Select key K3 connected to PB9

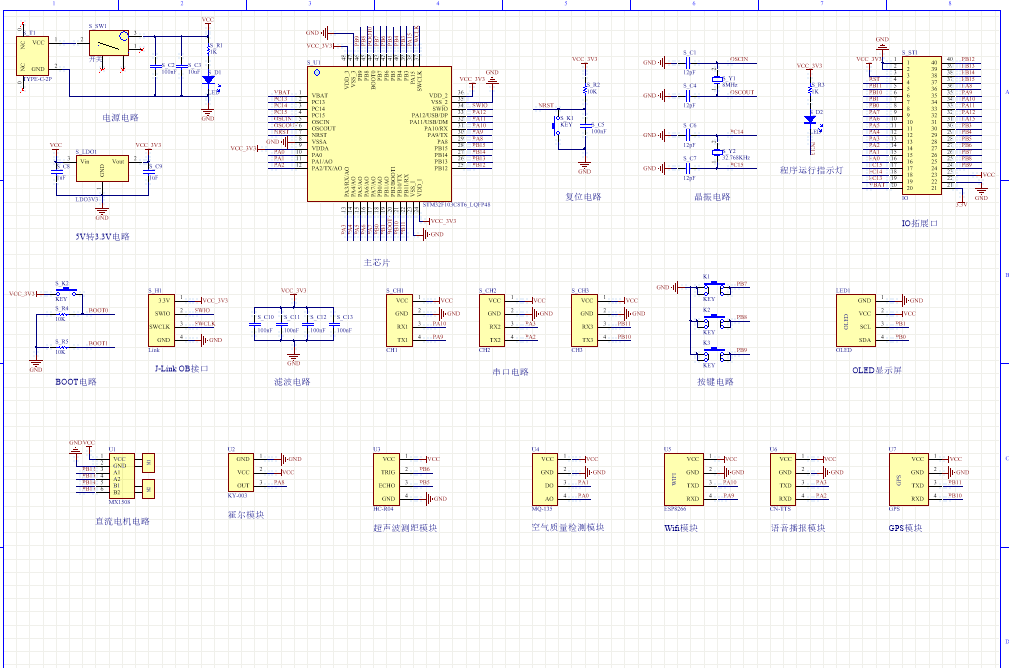[713, 355]
